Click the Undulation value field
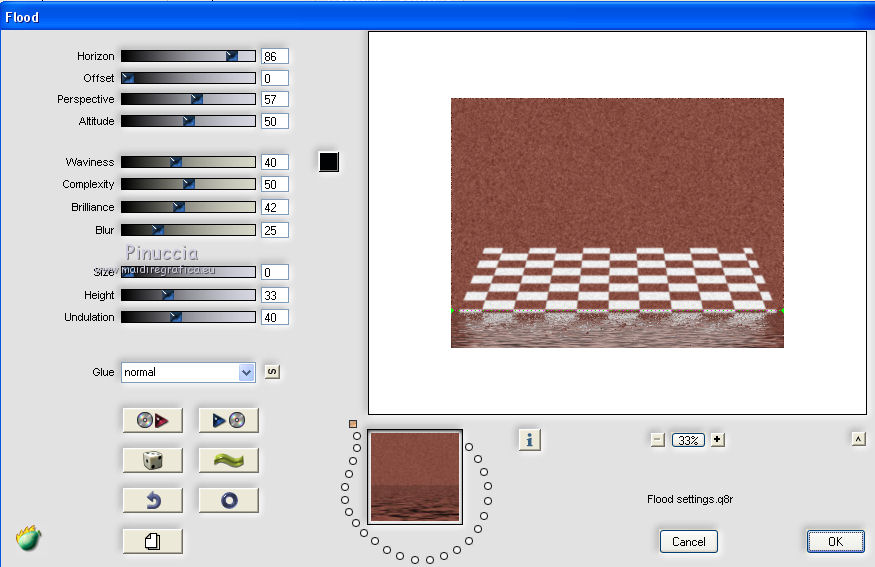Viewport: 875px width, 567px height. click(x=275, y=317)
